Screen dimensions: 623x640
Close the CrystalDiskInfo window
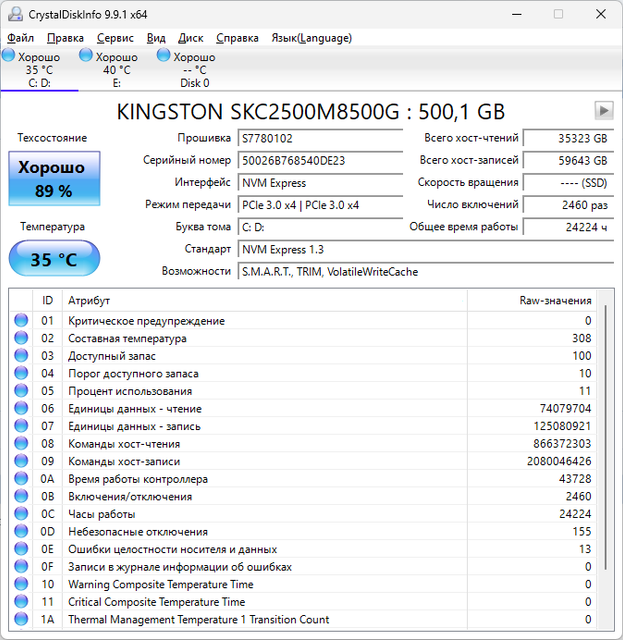601,14
